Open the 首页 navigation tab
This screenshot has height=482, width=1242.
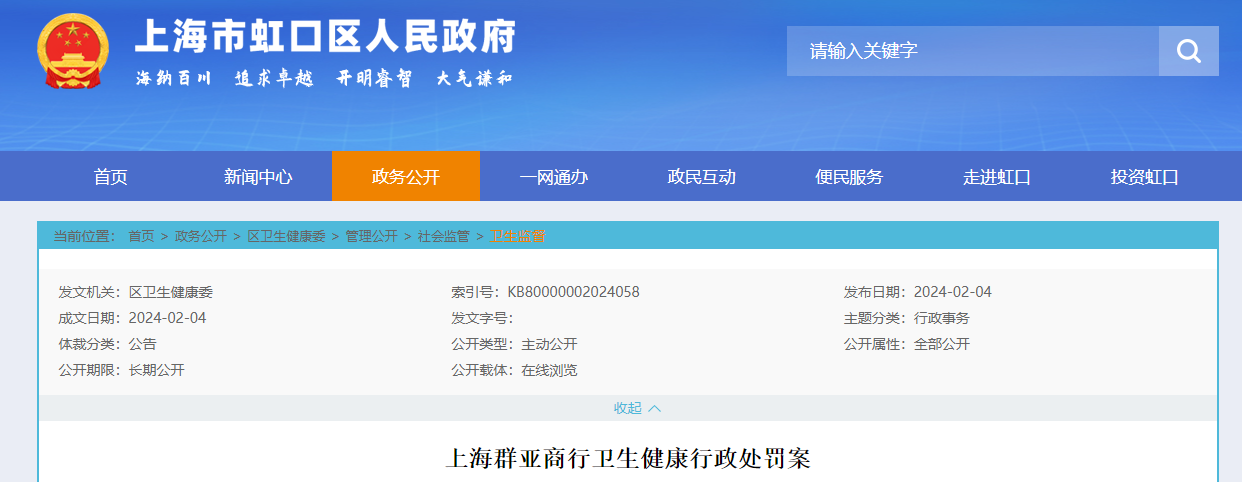pos(111,177)
